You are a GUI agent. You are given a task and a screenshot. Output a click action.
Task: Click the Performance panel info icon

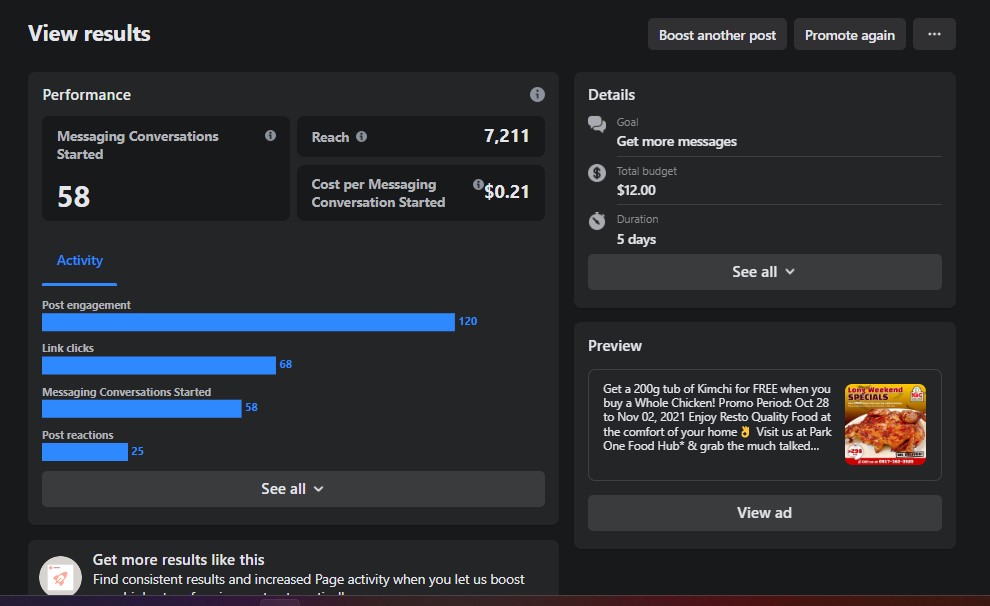[537, 95]
